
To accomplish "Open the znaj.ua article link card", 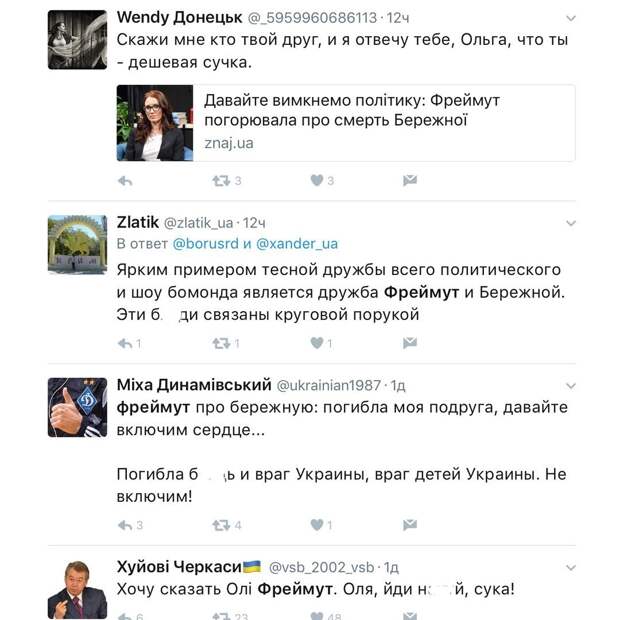I will pyautogui.click(x=345, y=123).
